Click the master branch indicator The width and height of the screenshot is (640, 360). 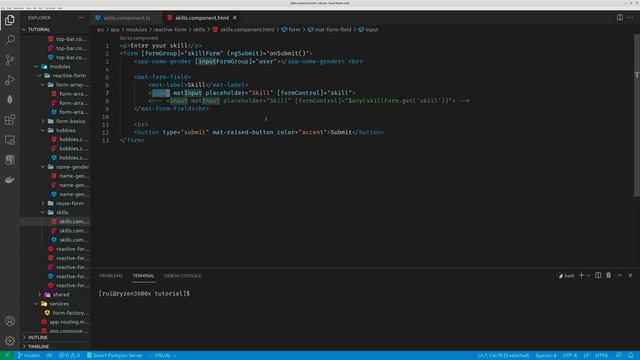(x=29, y=356)
